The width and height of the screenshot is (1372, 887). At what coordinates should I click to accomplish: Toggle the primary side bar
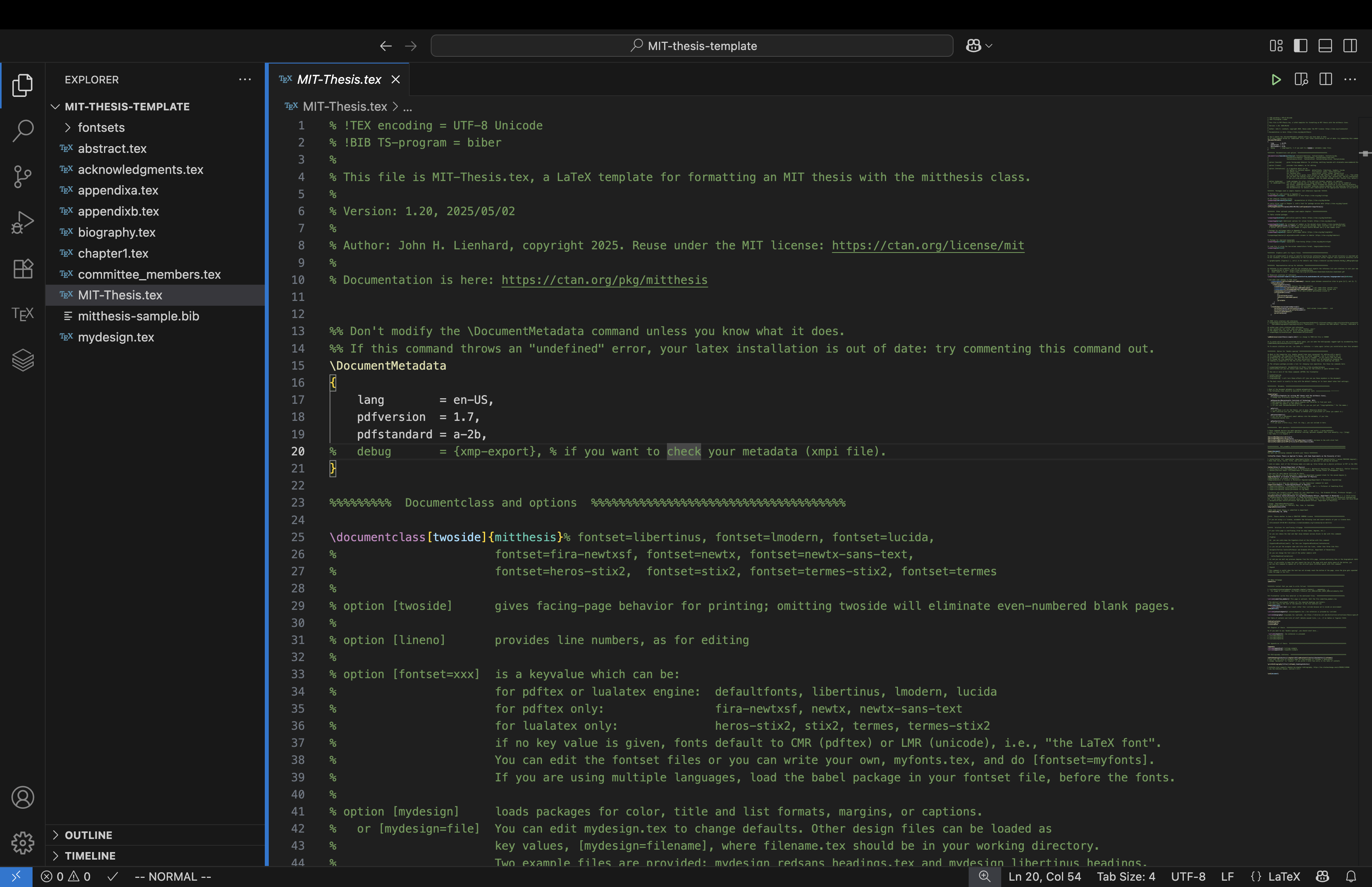coord(1301,46)
